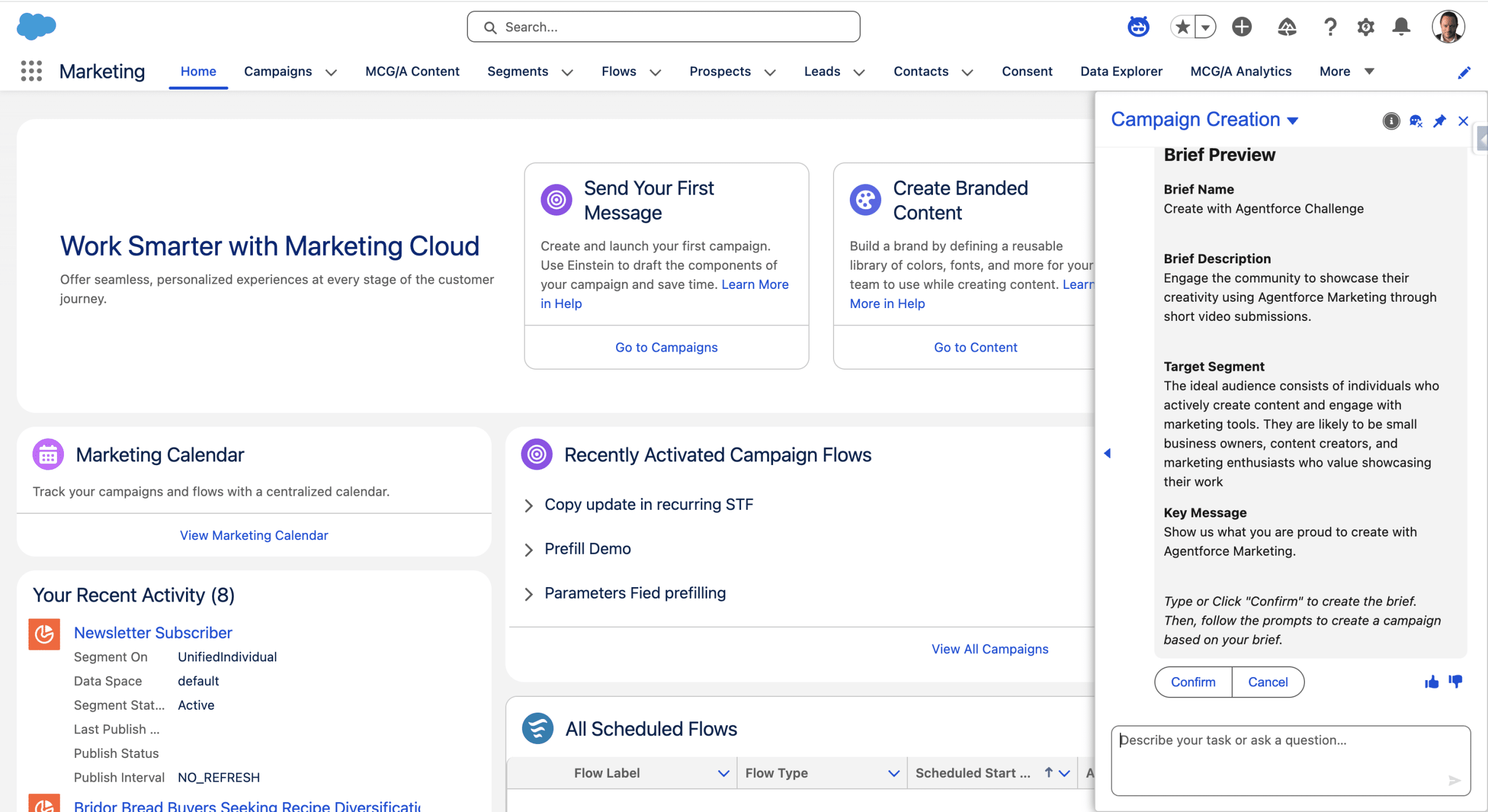Open the App Launcher grid icon
The image size is (1488, 812).
click(31, 71)
